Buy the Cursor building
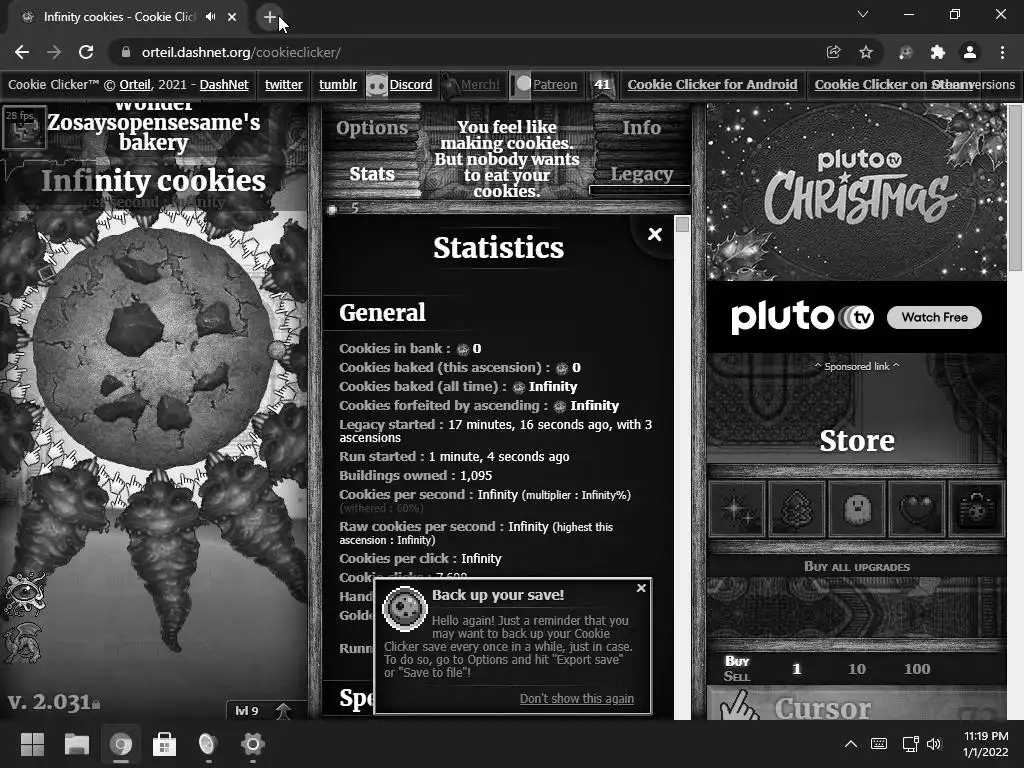Viewport: 1024px width, 768px height. (x=857, y=704)
